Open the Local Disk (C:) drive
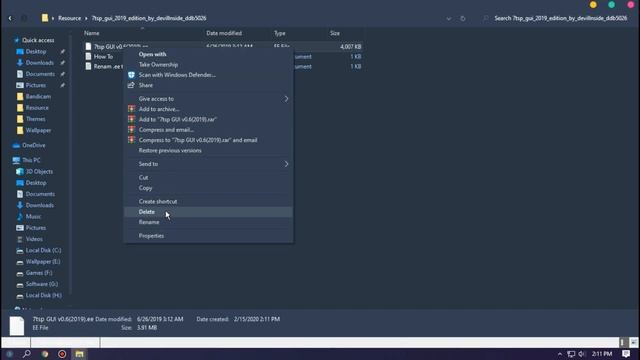Screen dimensions: 640x360 tap(43, 250)
